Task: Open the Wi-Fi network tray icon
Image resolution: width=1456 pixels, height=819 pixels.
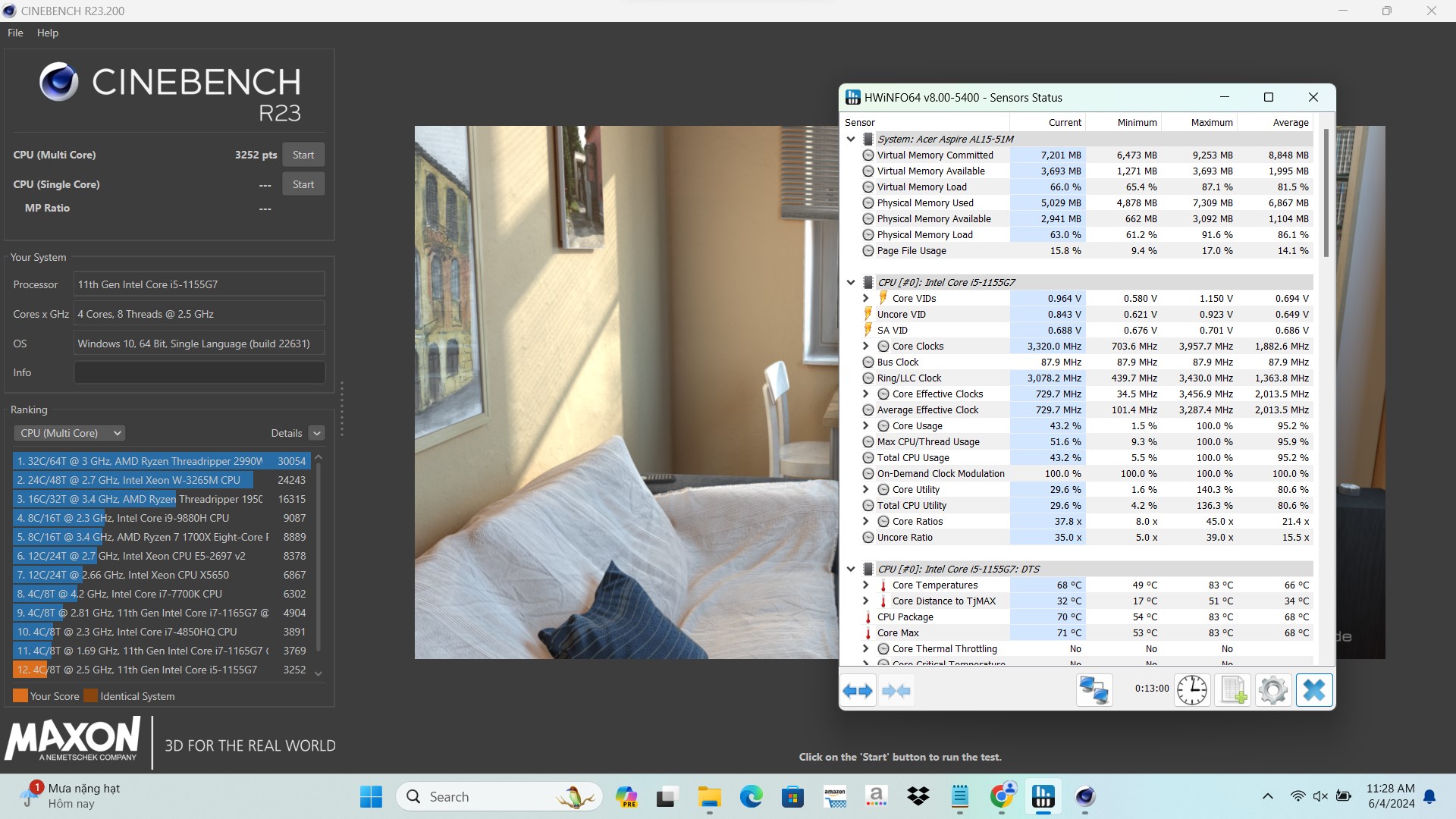Action: (1298, 796)
